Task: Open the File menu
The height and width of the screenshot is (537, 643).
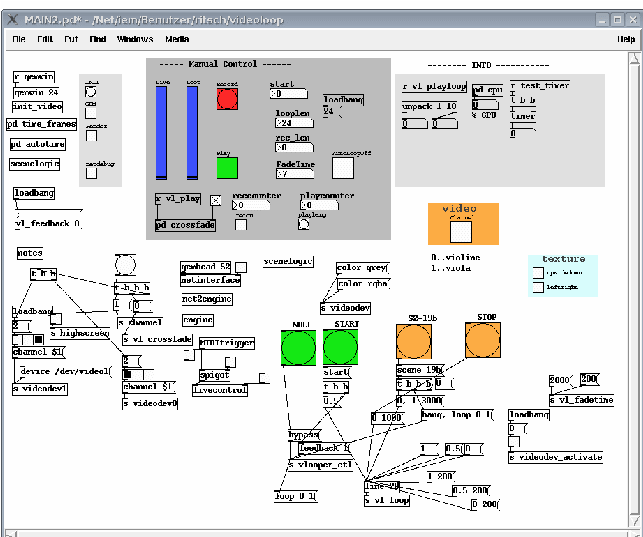Action: pos(19,39)
